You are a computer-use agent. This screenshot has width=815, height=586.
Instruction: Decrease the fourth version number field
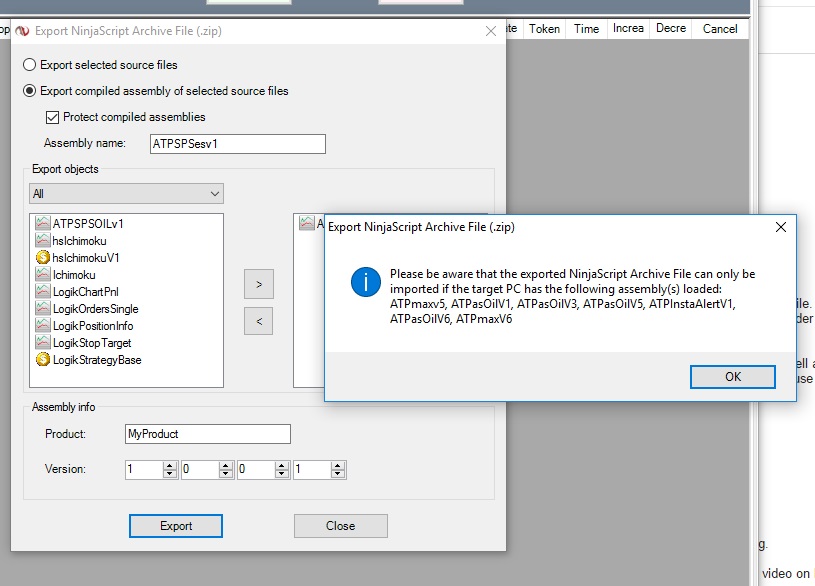(x=337, y=473)
